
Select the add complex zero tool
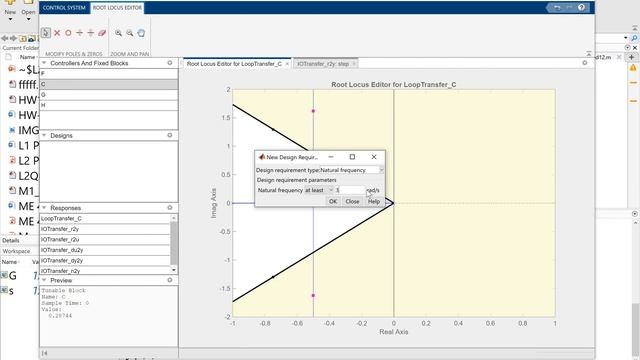(91, 33)
